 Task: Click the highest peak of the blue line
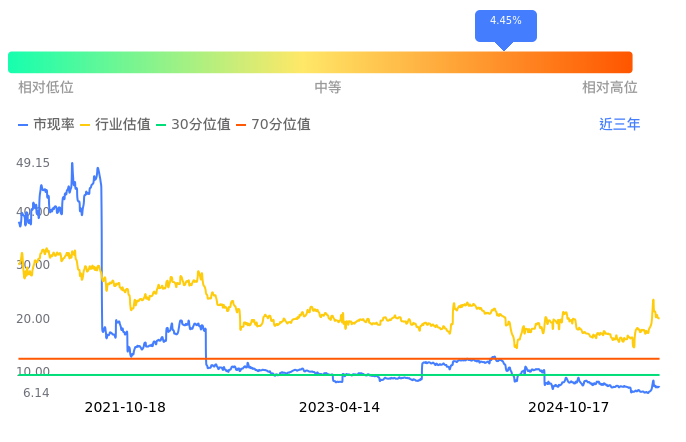tap(72, 163)
